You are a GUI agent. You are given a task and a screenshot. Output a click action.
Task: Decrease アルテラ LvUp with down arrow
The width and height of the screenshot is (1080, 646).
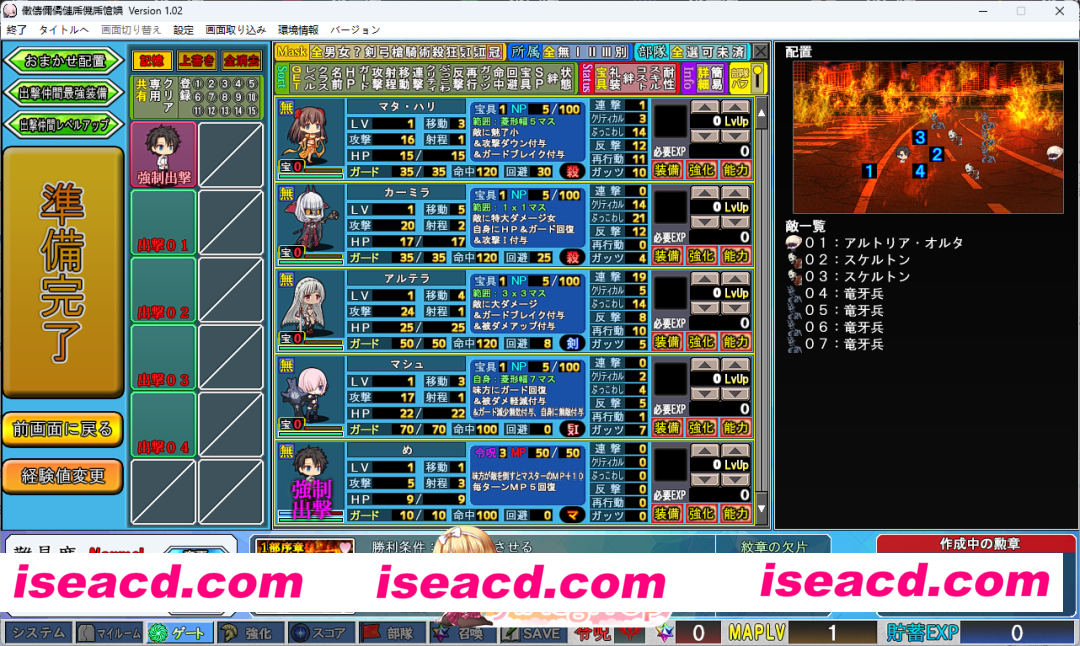click(736, 307)
